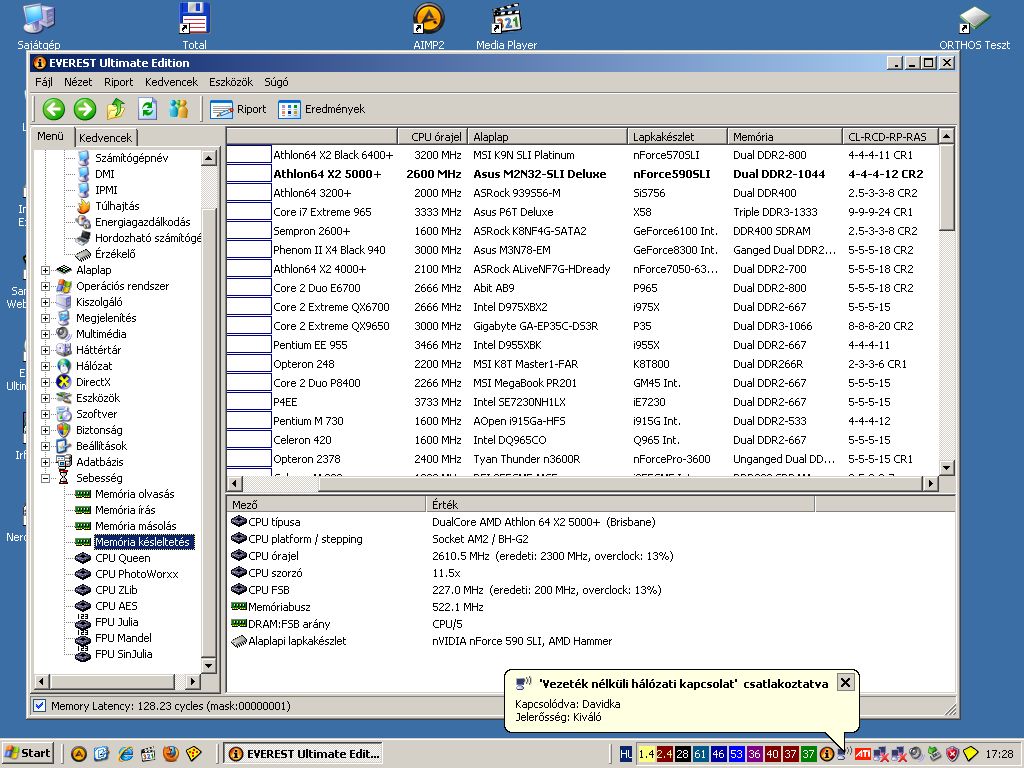Open AIMP2 desktop shortcut
This screenshot has height=768, width=1024.
coord(428,26)
